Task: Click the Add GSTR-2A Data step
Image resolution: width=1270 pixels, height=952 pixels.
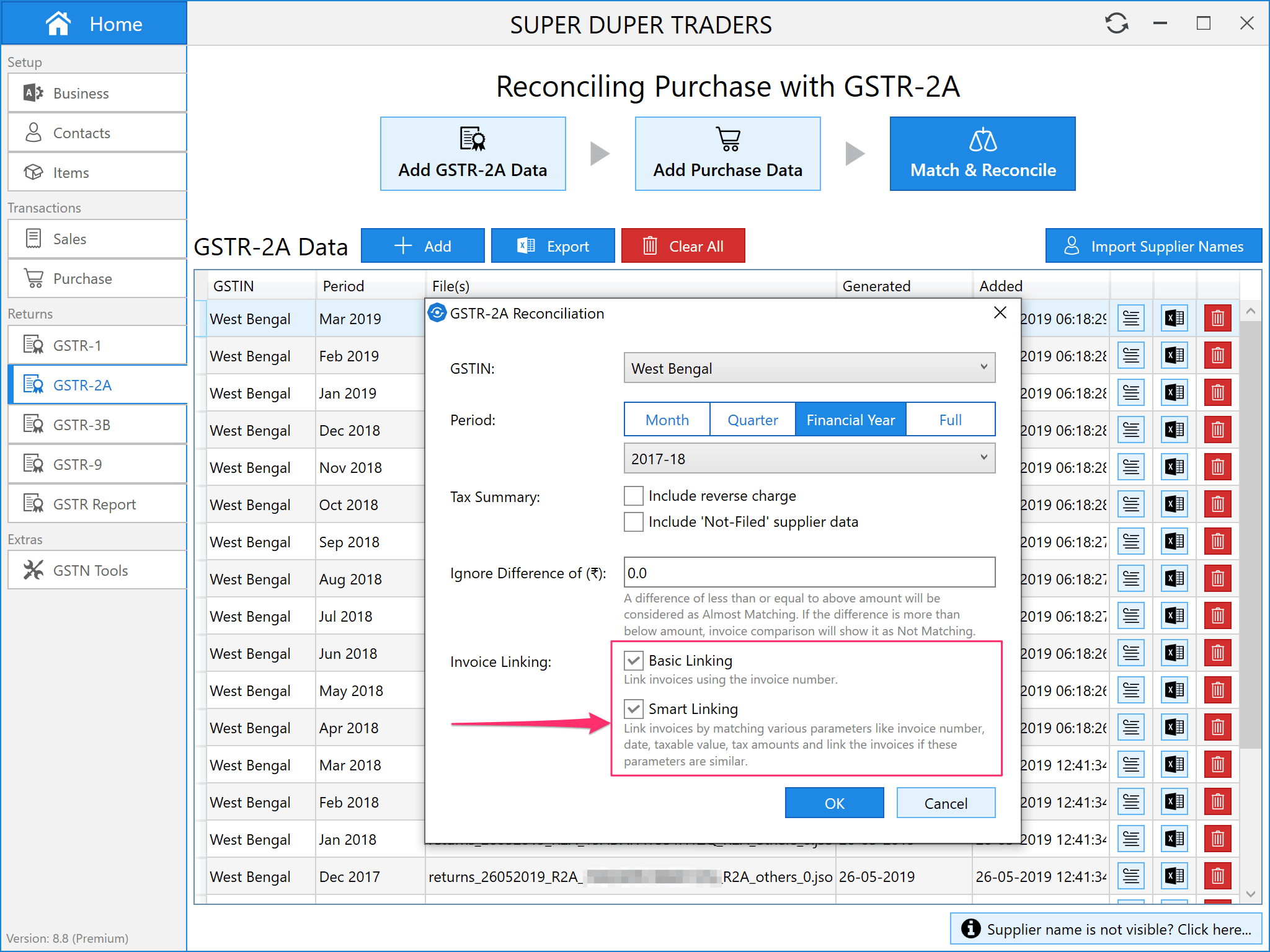Action: tap(473, 154)
